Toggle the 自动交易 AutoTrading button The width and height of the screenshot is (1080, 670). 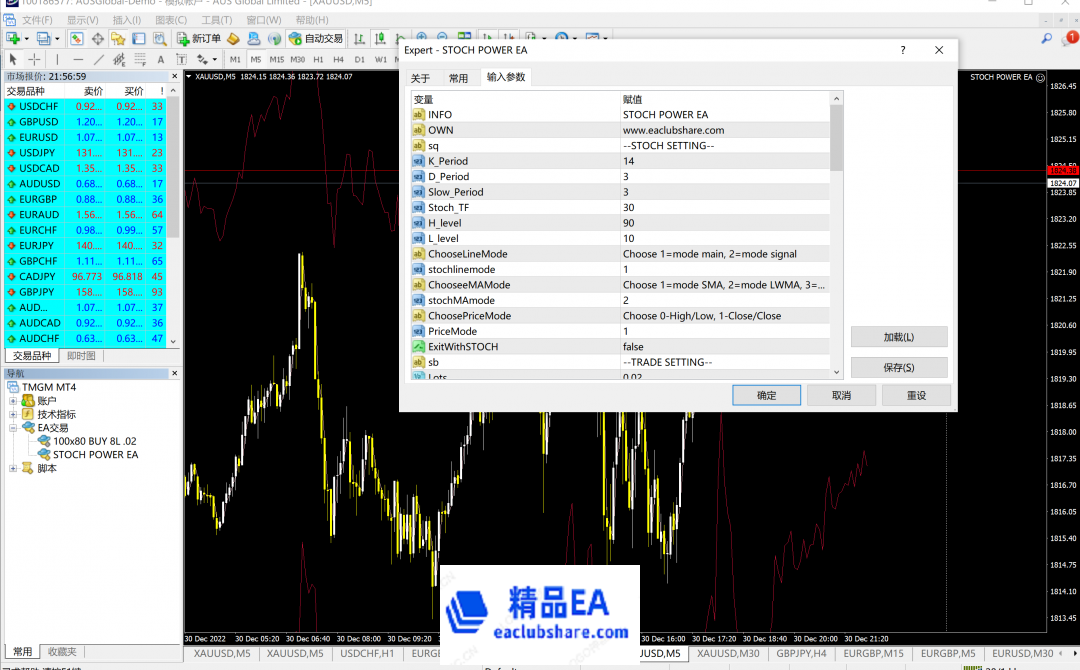[x=315, y=37]
